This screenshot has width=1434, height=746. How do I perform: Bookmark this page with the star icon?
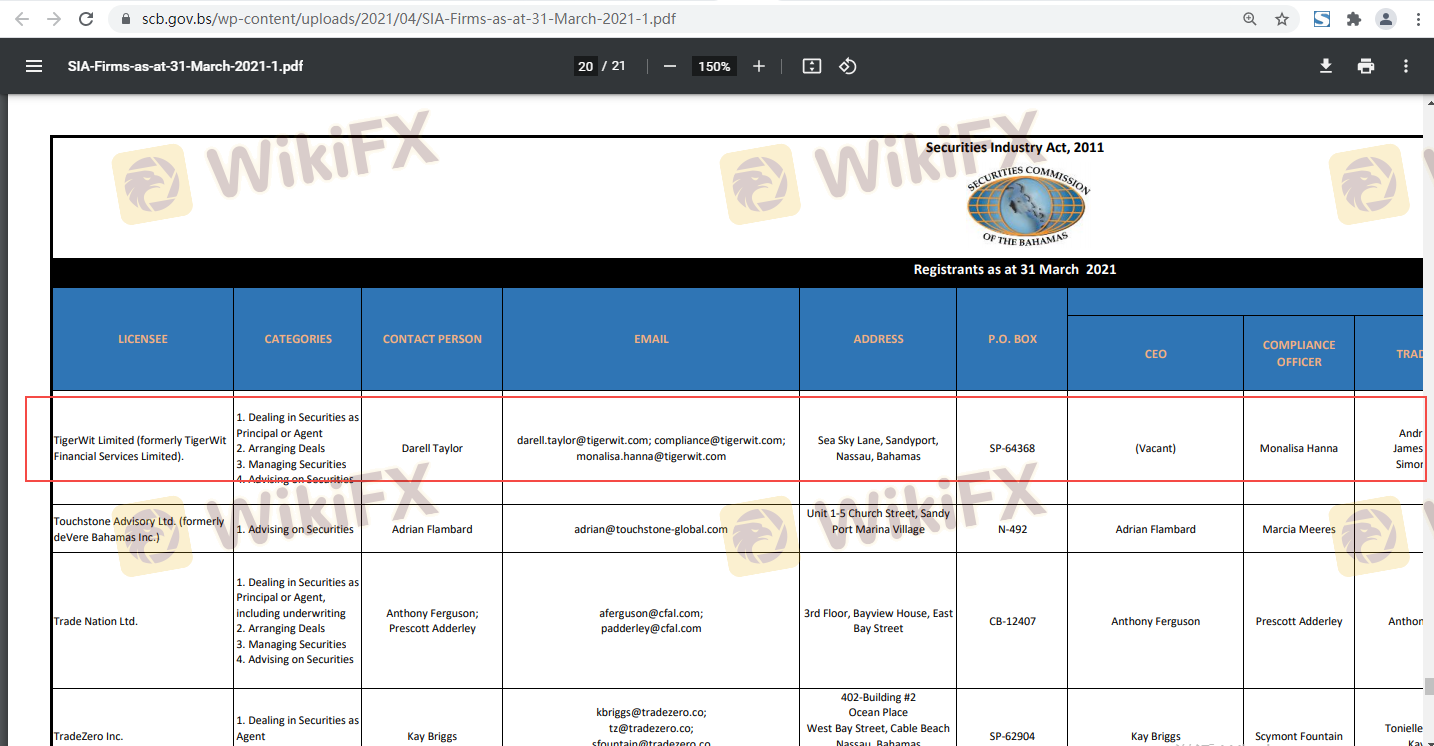tap(1282, 19)
